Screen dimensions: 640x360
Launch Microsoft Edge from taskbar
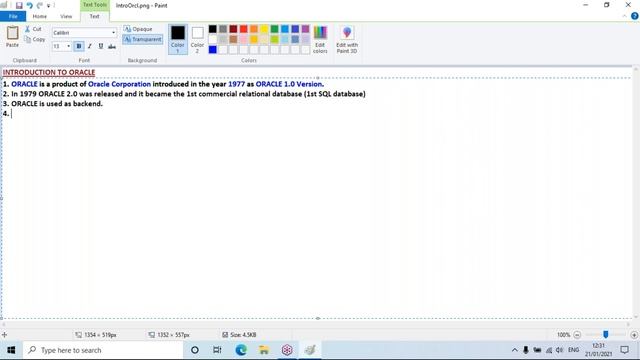(241, 350)
